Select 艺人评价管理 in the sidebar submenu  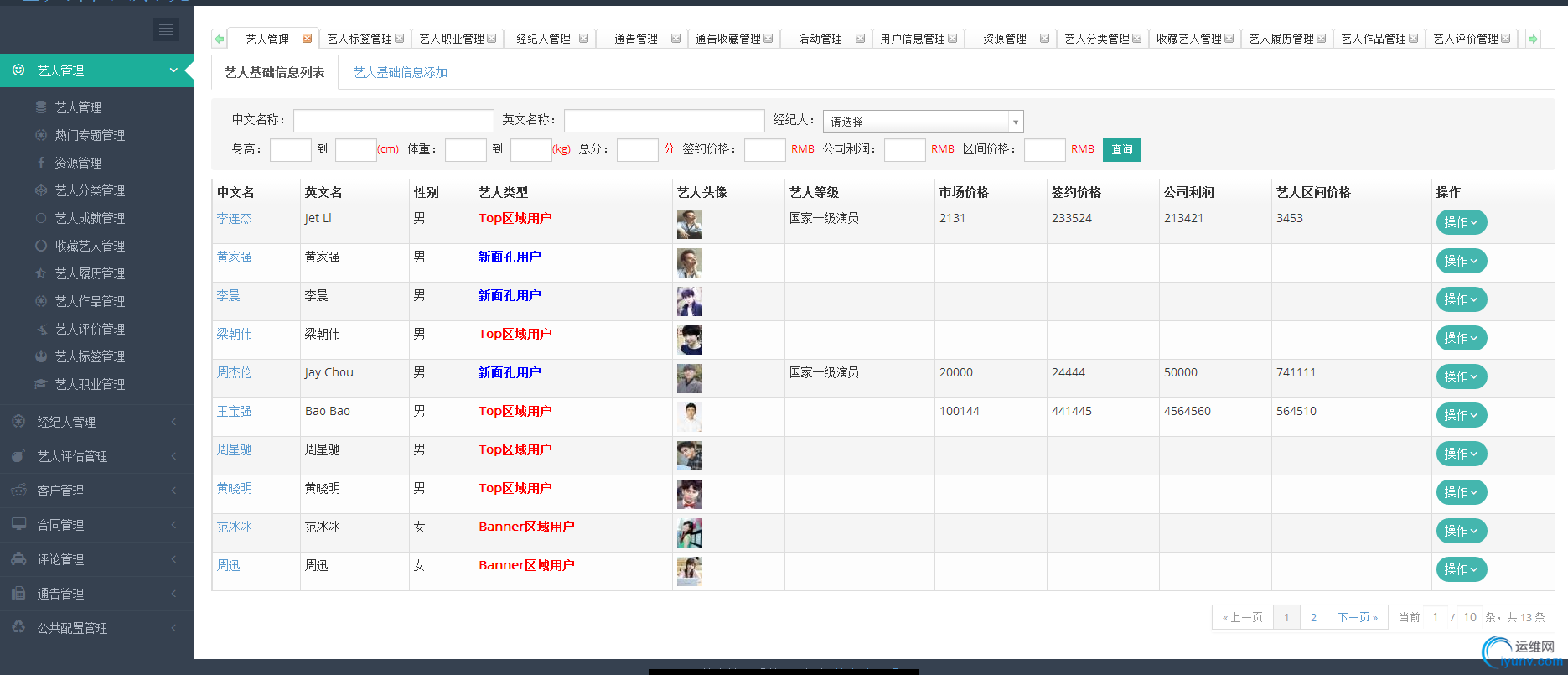point(90,329)
